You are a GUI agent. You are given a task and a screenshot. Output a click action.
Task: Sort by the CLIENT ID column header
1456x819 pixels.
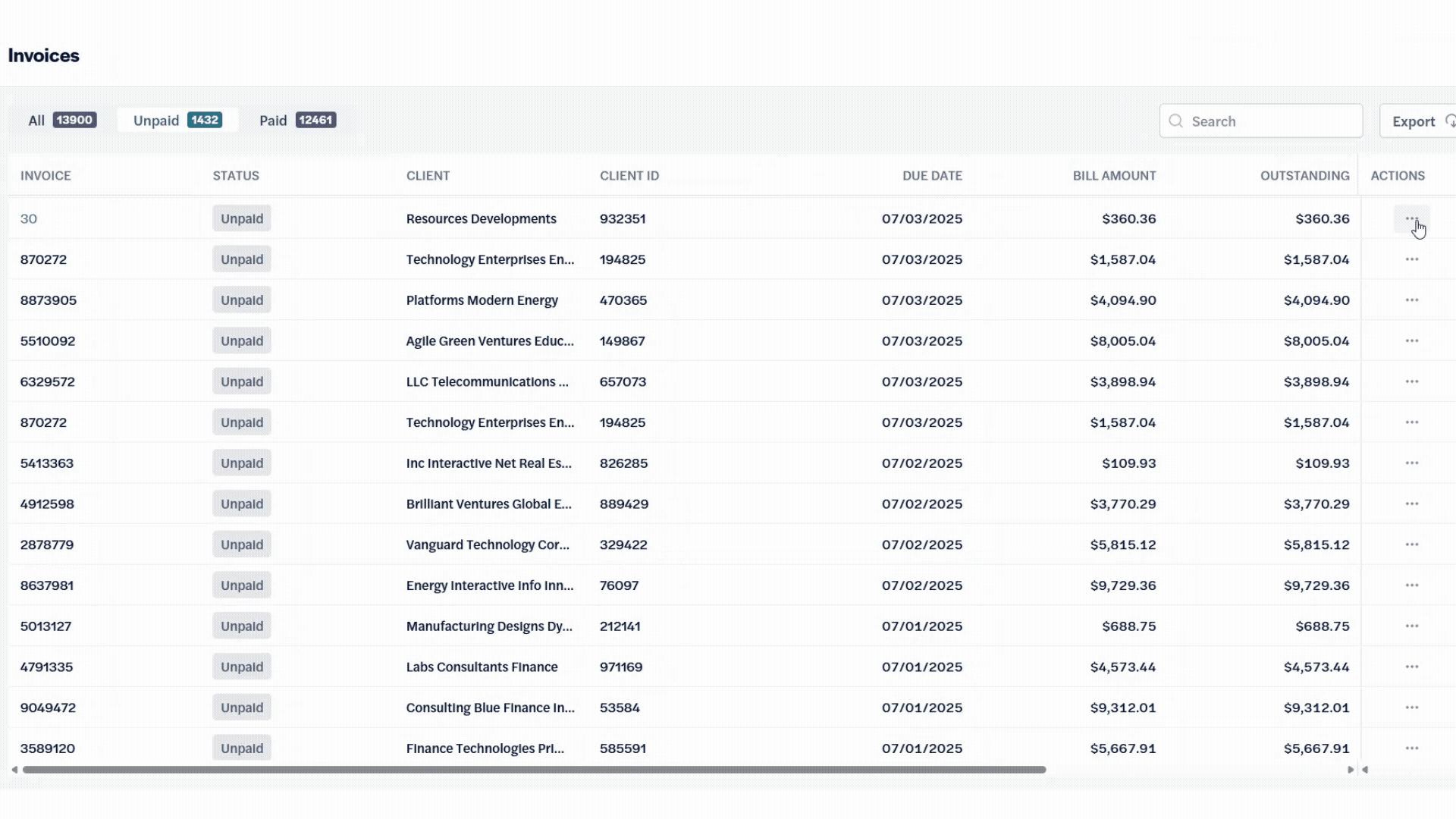(629, 176)
